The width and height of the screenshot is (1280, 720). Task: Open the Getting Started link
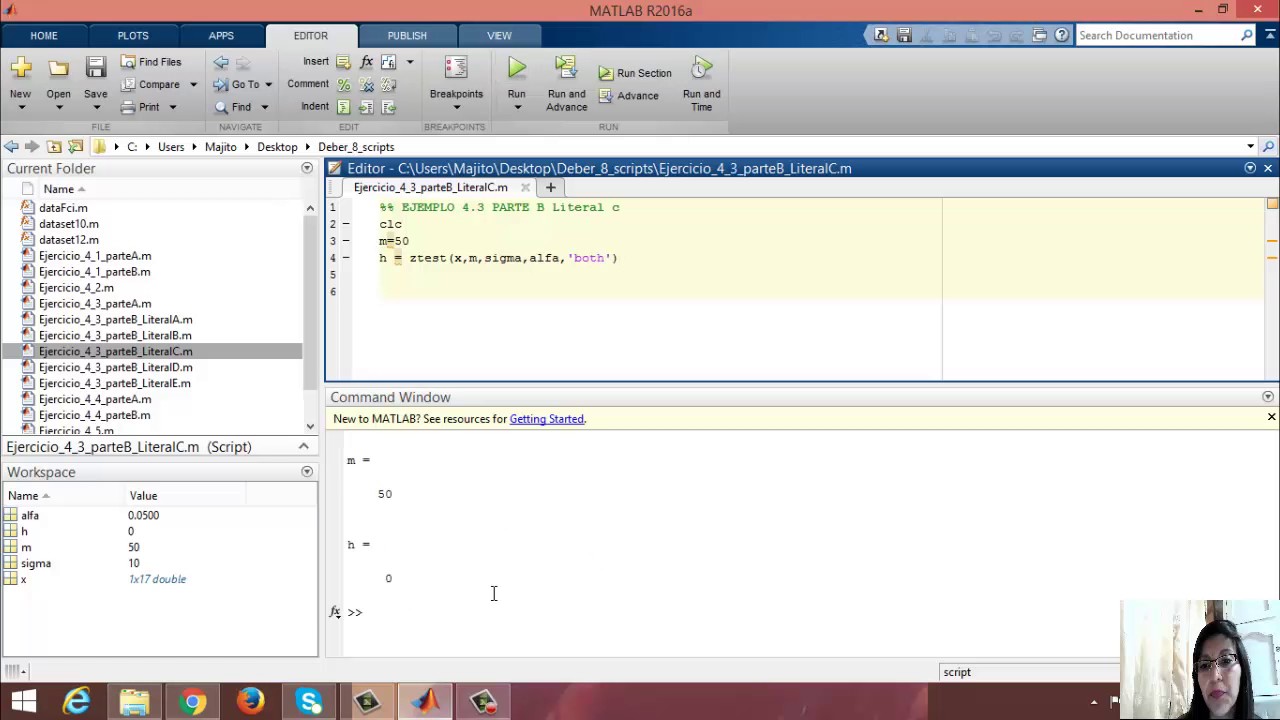point(547,419)
